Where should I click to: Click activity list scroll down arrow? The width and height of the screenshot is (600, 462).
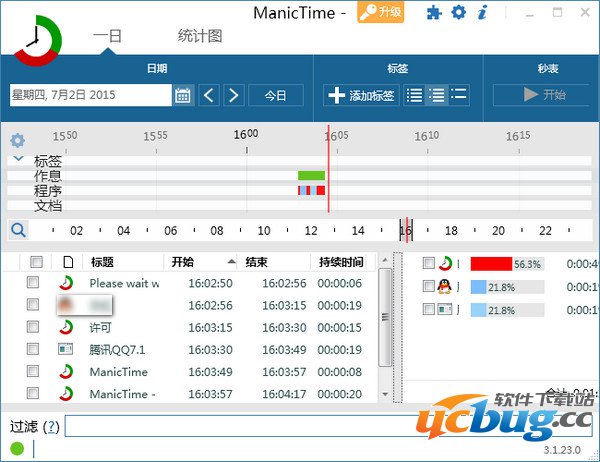pos(385,394)
